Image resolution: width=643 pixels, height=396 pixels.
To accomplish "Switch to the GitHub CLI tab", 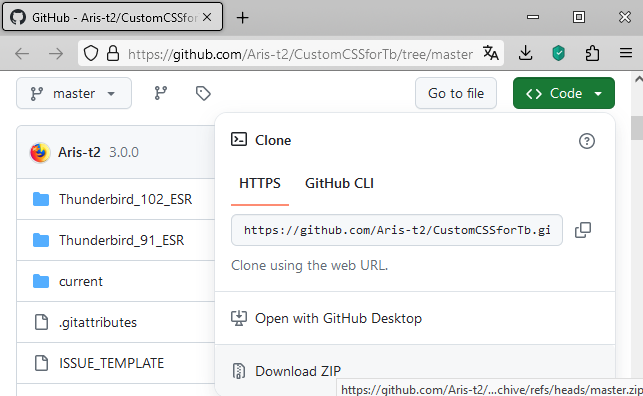I will tap(339, 183).
